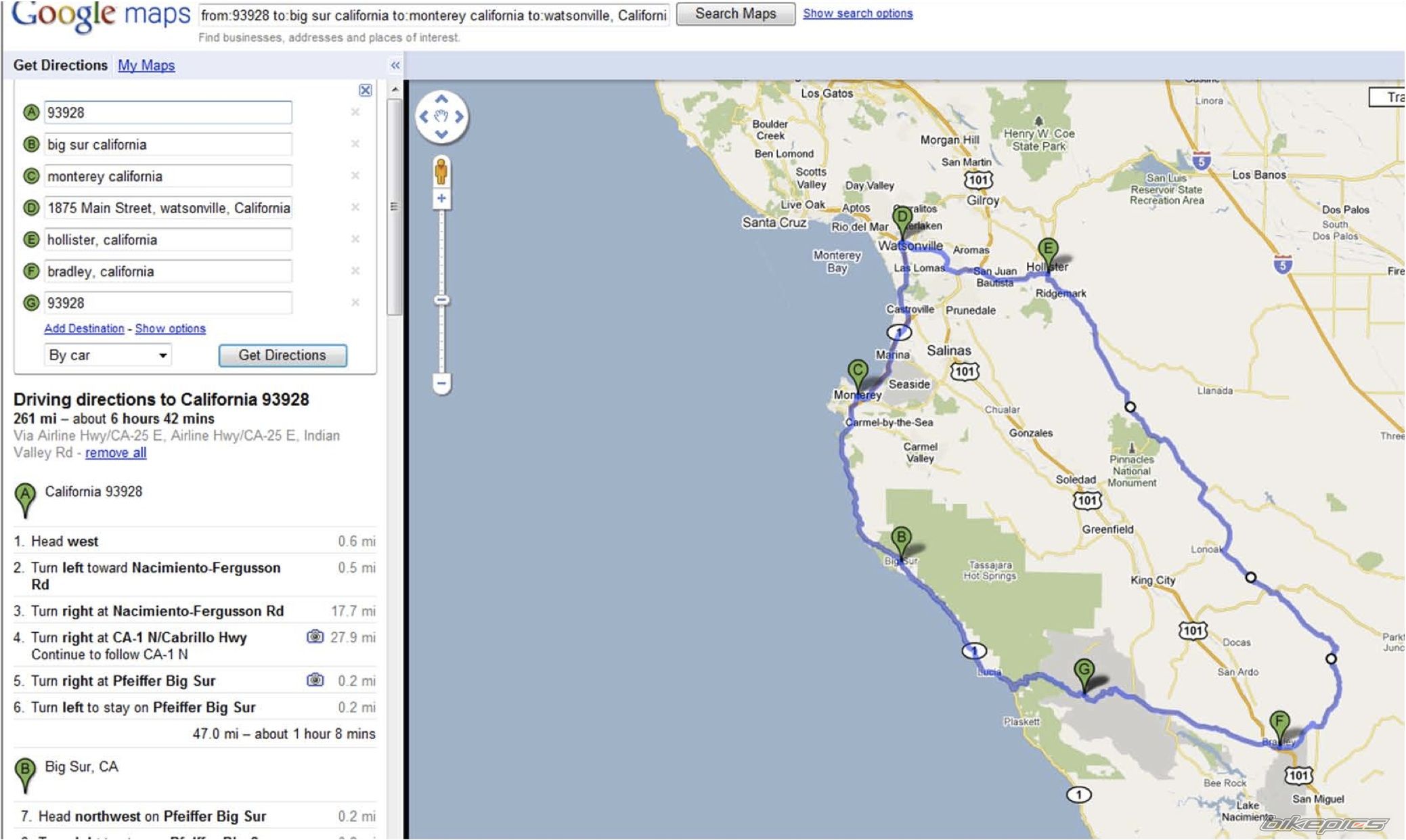This screenshot has width=1406, height=840.
Task: Click Show options link
Action: tap(170, 328)
